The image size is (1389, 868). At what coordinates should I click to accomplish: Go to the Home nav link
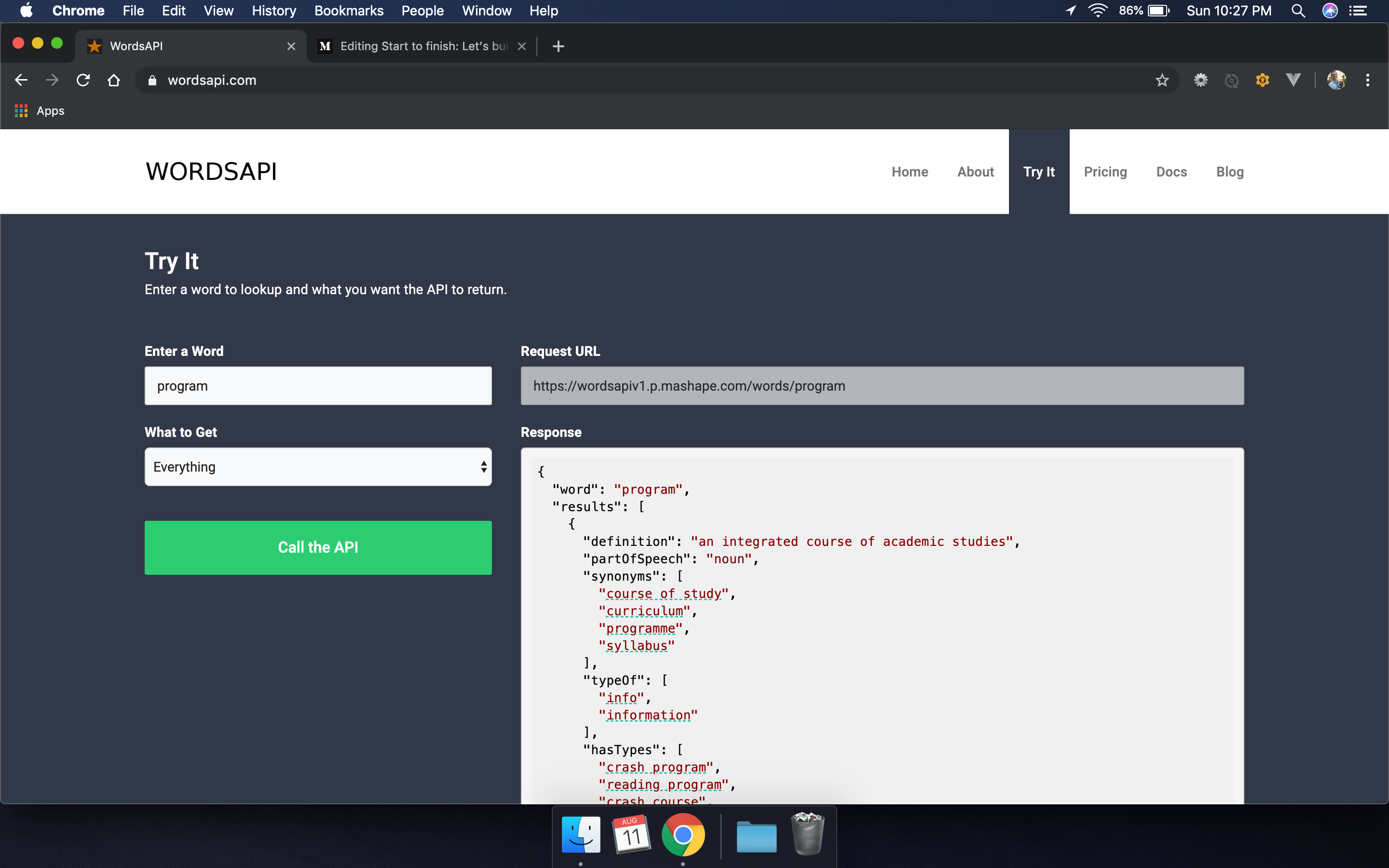(x=910, y=172)
